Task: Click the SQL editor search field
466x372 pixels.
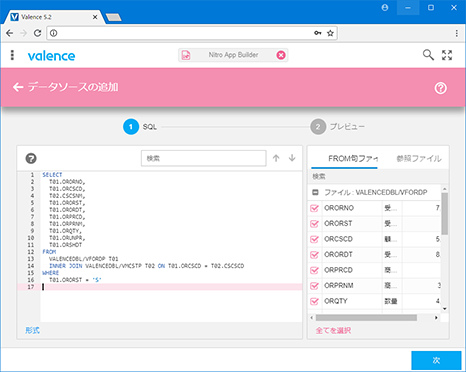Action: pos(204,158)
